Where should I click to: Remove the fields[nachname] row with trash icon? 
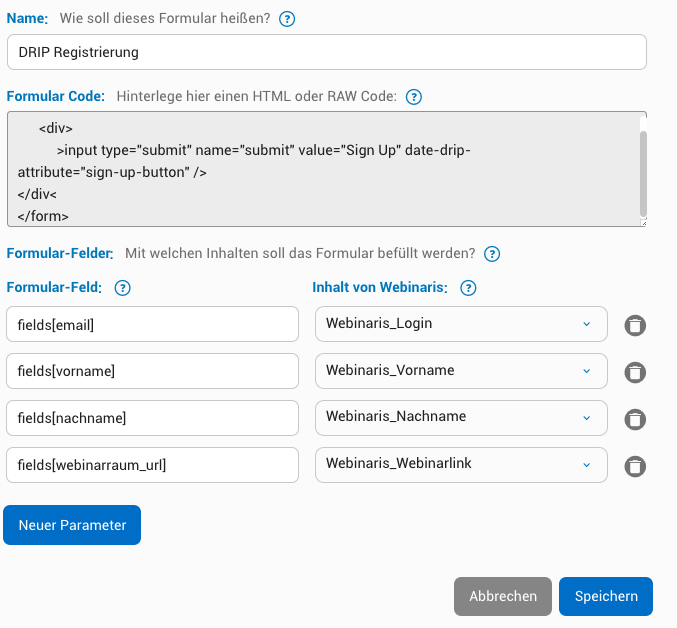[635, 419]
